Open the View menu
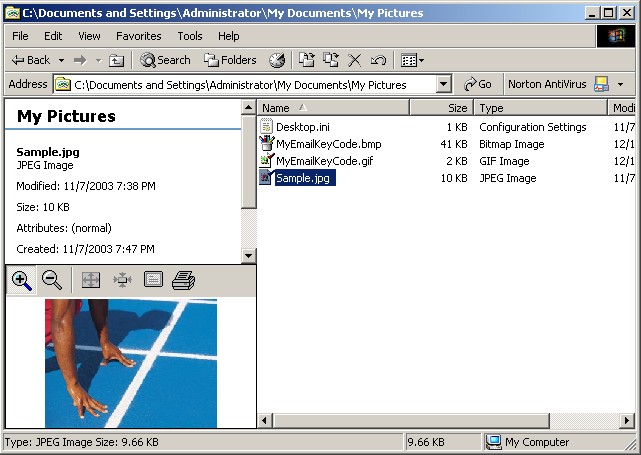641x455 pixels. coord(89,36)
